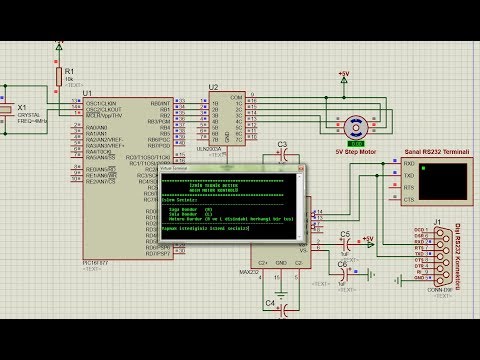
Task: Click the 'RA0/AN0' pin label on U1
Action: [96, 128]
